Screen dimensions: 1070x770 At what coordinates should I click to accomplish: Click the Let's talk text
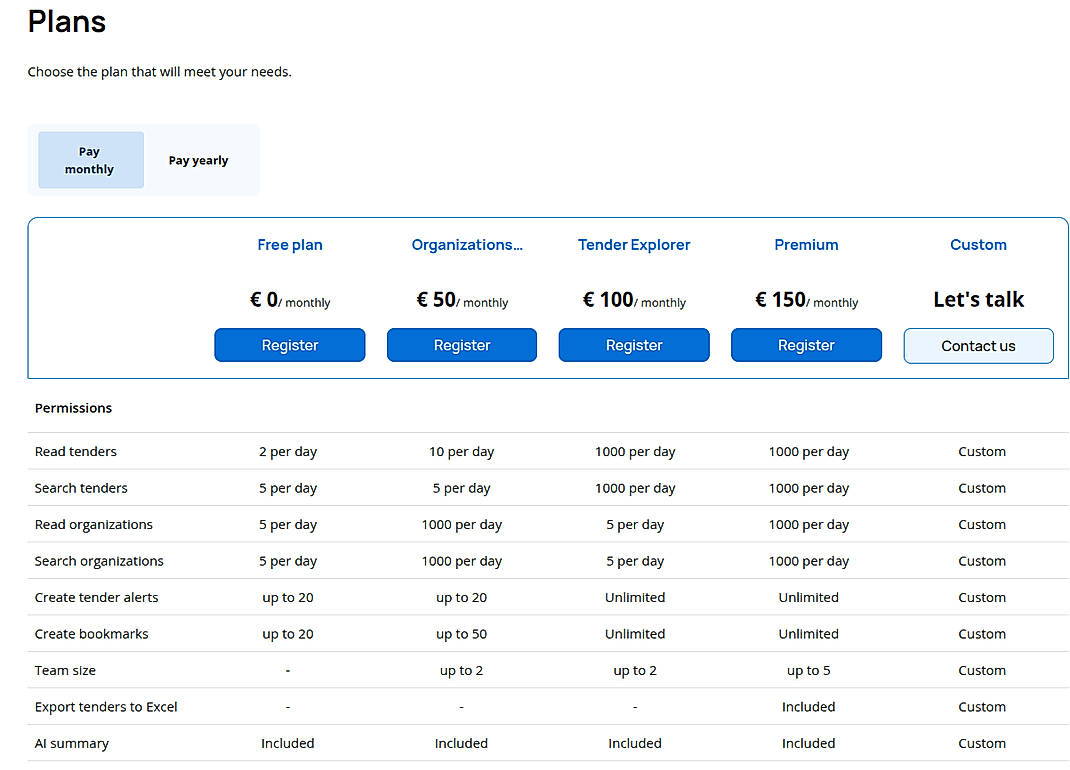click(979, 299)
